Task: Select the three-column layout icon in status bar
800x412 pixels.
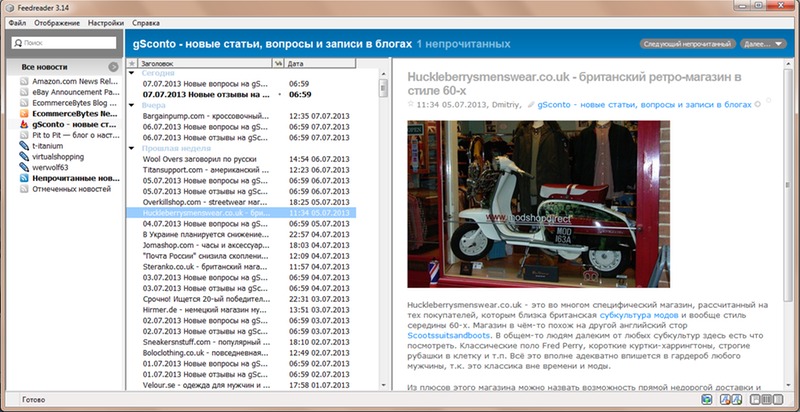Action: click(767, 400)
